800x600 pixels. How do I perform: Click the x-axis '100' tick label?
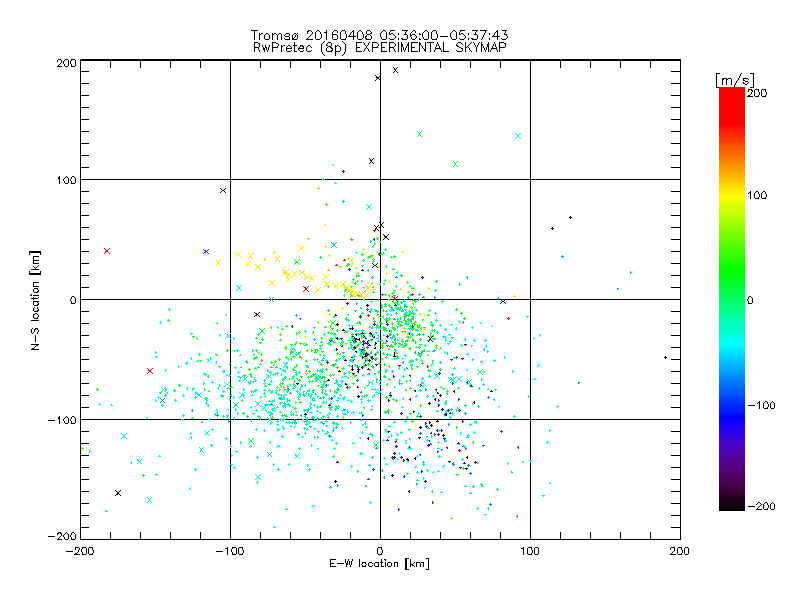pyautogui.click(x=530, y=551)
